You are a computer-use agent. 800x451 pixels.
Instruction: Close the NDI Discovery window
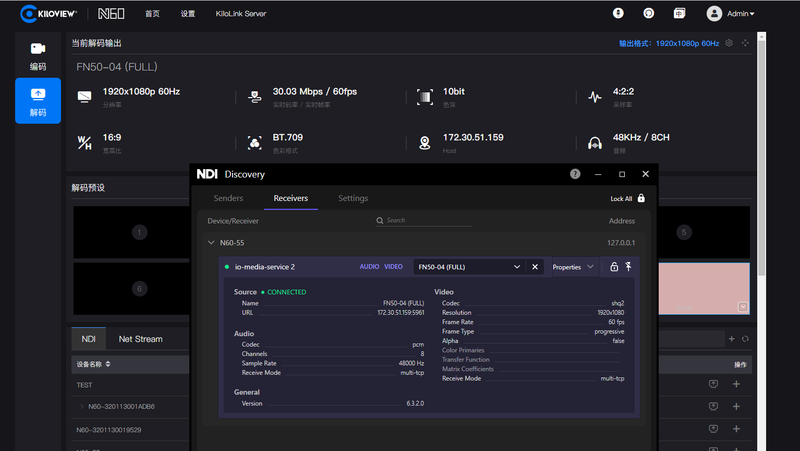point(645,174)
